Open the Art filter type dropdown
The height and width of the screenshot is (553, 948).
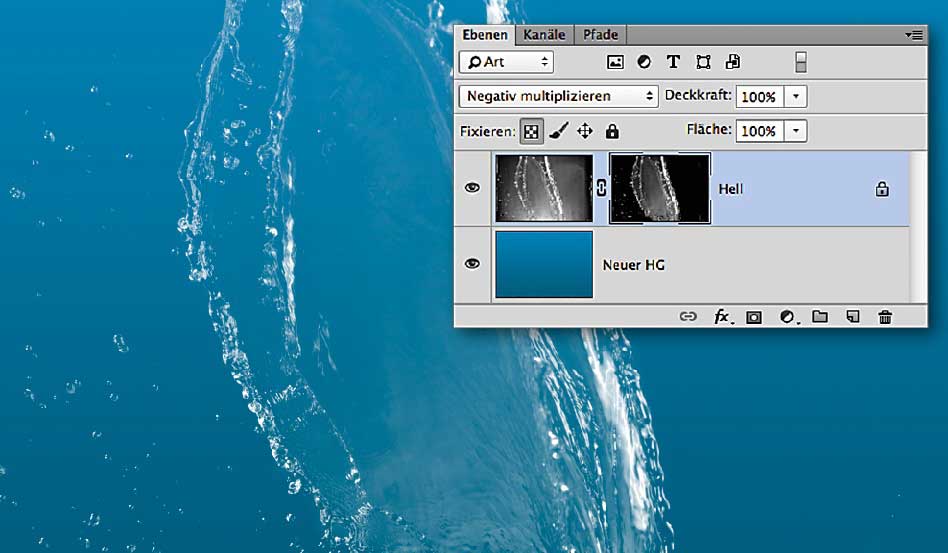coord(506,62)
